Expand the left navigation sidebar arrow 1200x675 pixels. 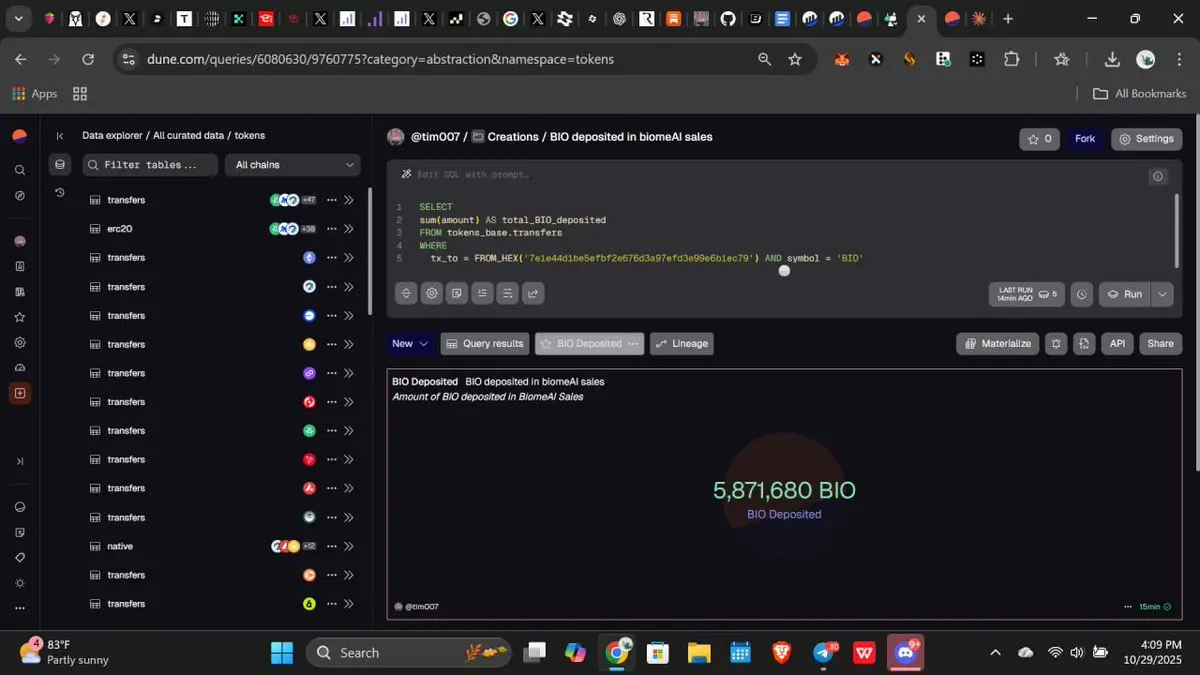click(x=19, y=461)
